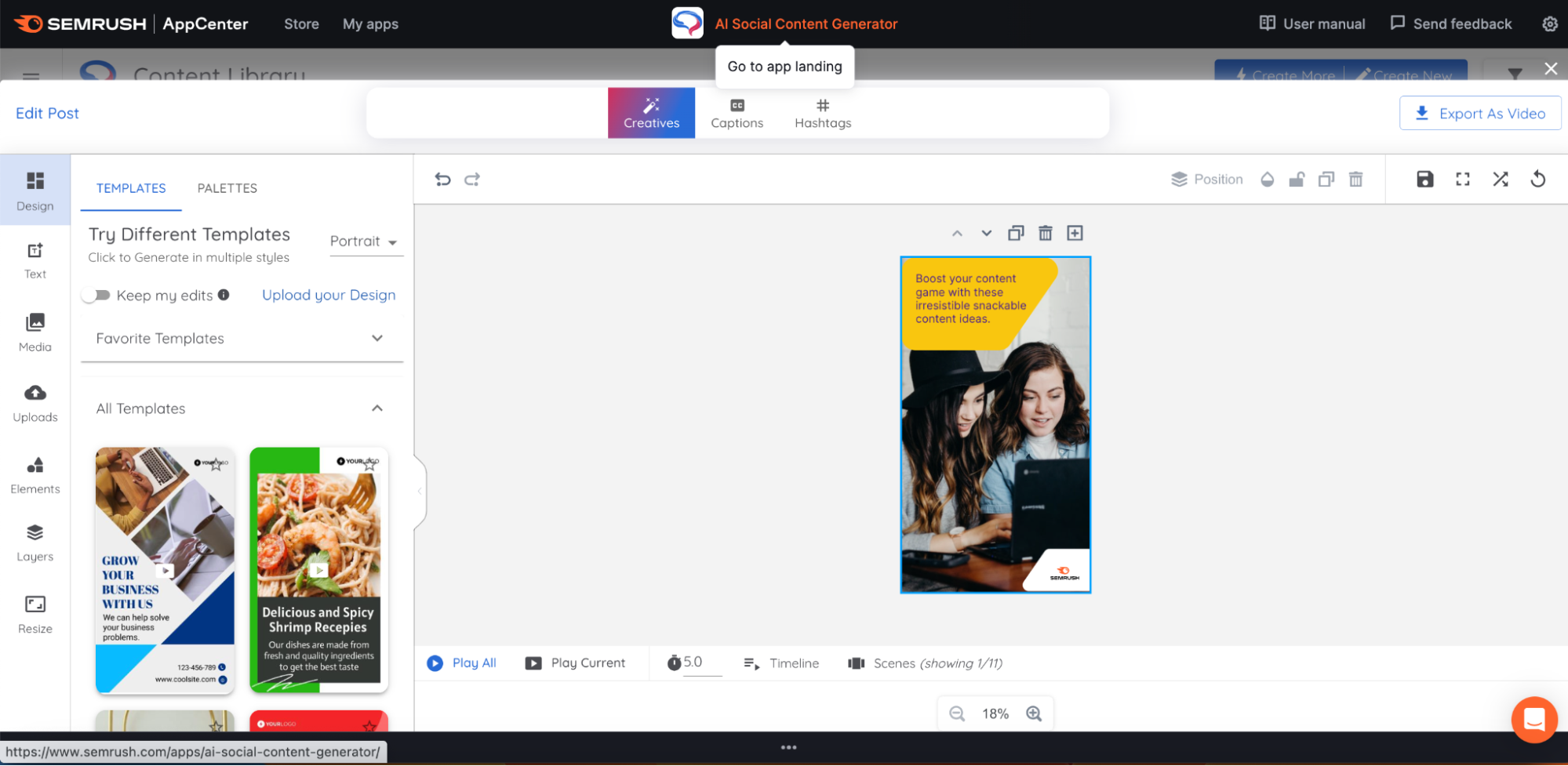
Task: Select the Text tool in the sidebar
Action: point(35,261)
